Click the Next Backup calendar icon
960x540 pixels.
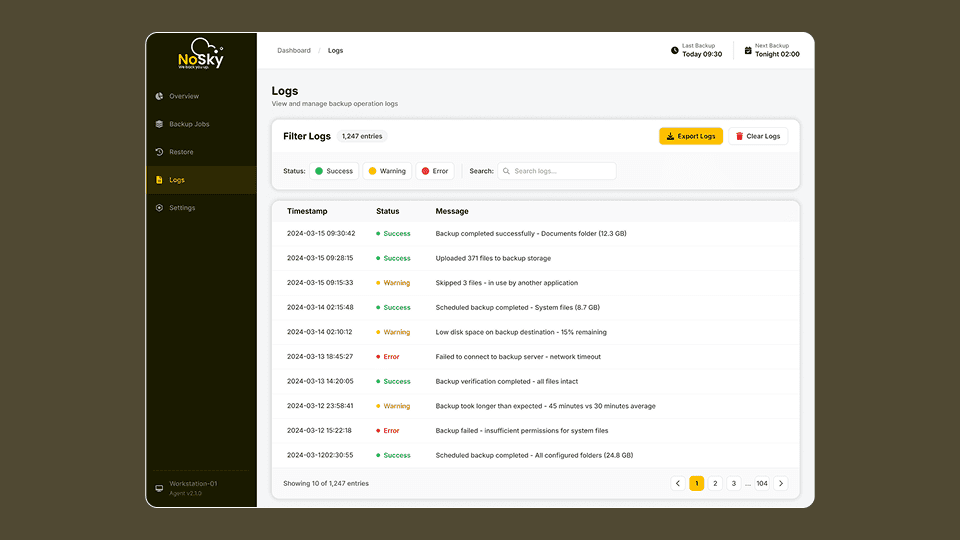coord(748,50)
